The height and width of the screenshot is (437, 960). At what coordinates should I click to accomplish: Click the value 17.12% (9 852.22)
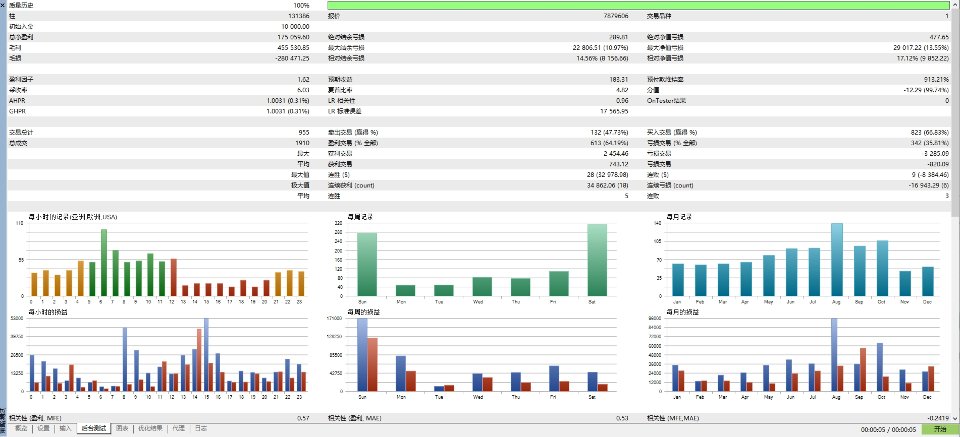coord(923,58)
